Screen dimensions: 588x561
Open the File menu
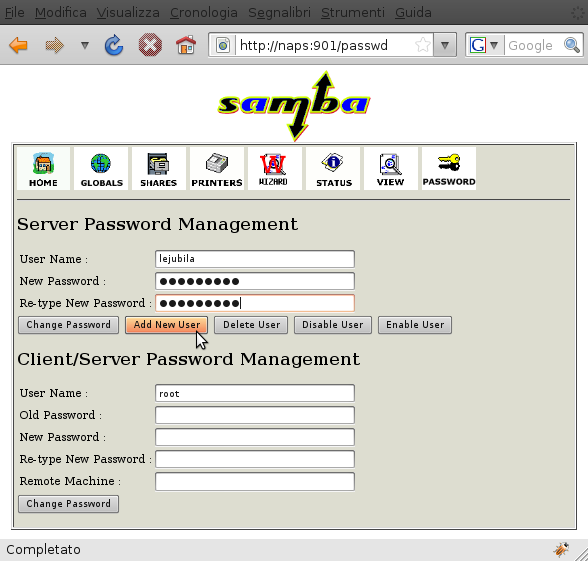(x=15, y=12)
